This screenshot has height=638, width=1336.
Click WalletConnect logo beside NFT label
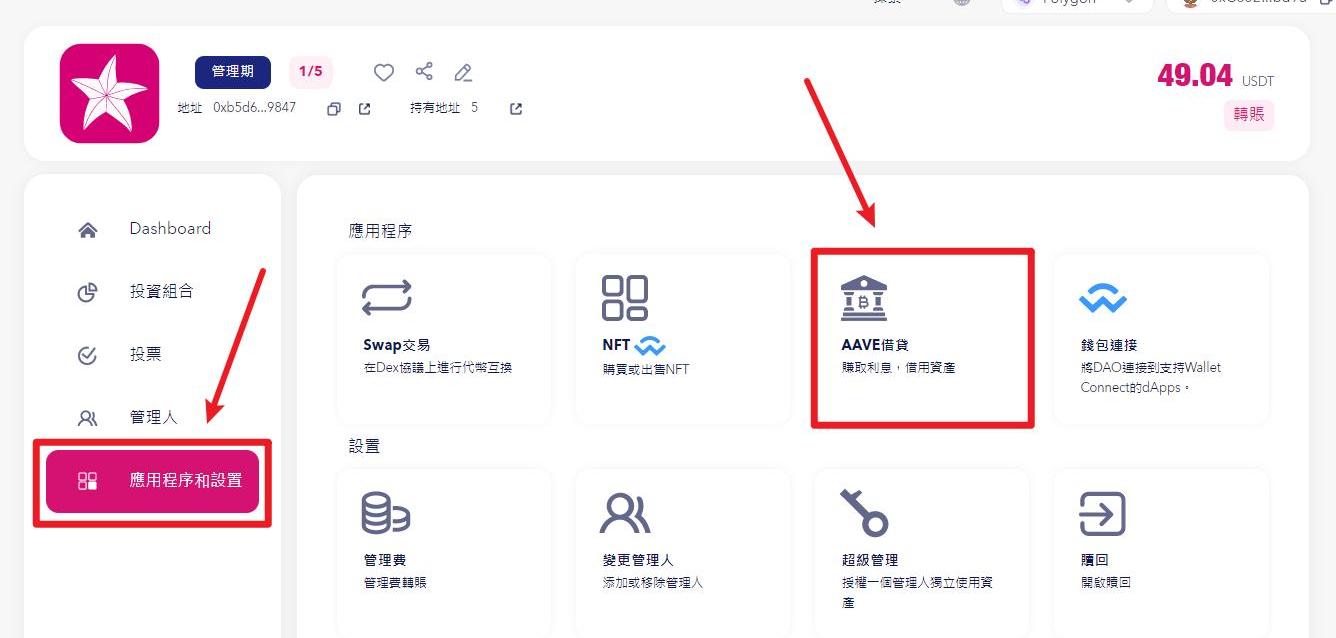click(650, 346)
